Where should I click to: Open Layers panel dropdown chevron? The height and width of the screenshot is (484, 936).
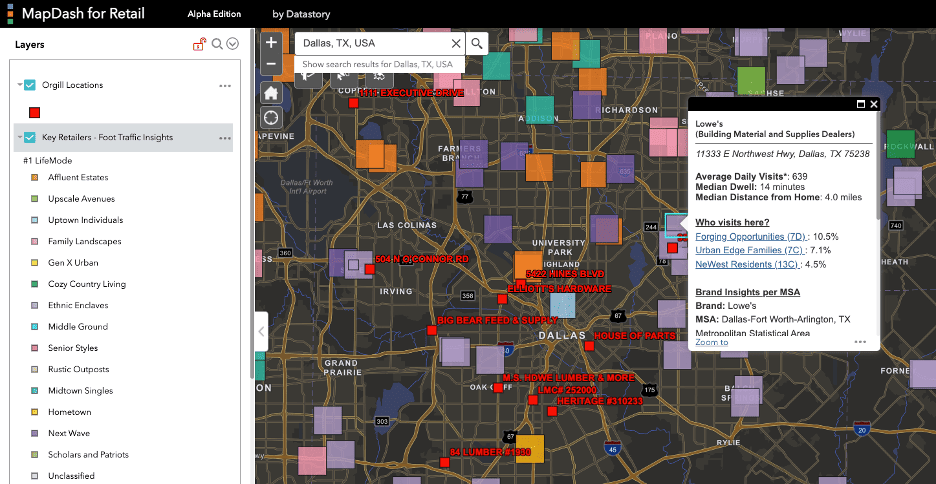233,44
